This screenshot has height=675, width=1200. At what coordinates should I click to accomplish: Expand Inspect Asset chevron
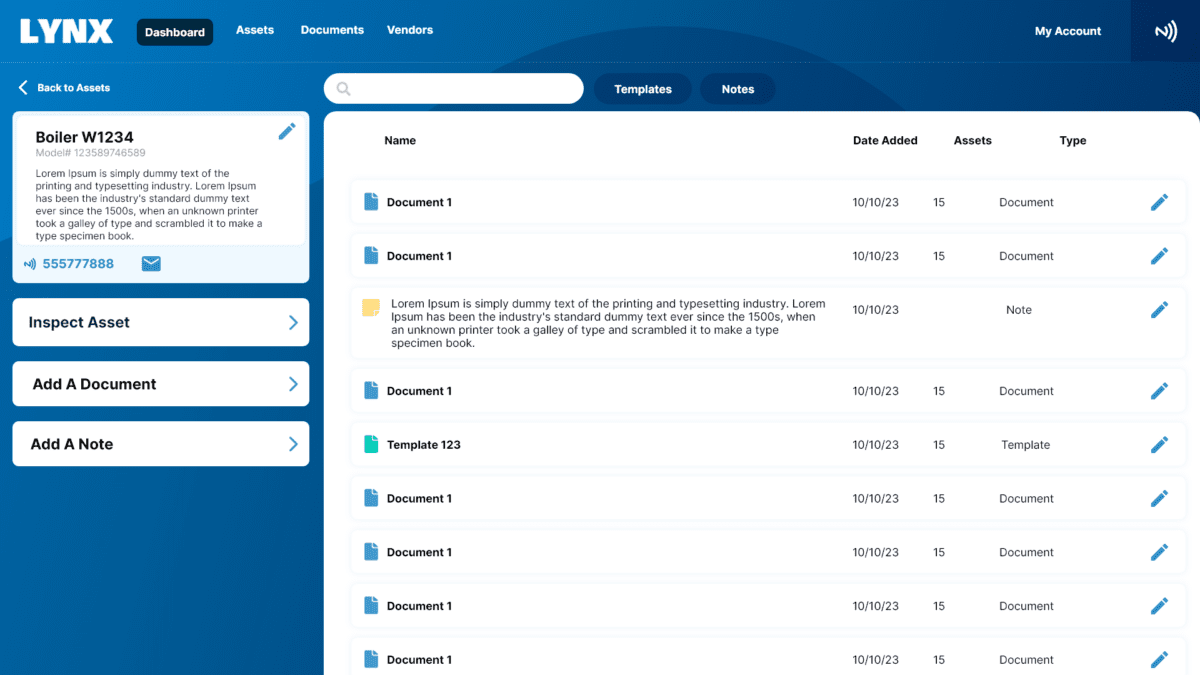293,322
